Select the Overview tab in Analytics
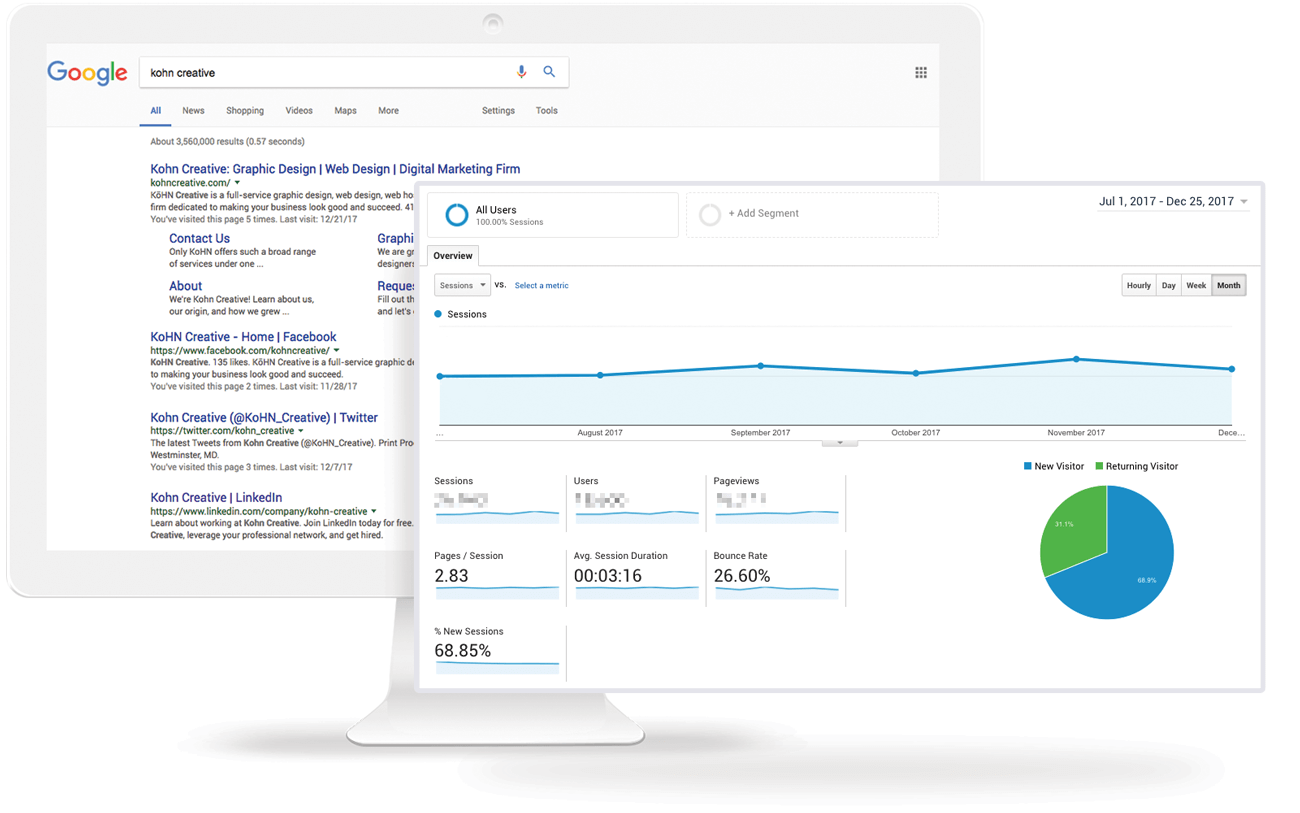Viewport: 1300px width, 813px height. click(x=453, y=256)
